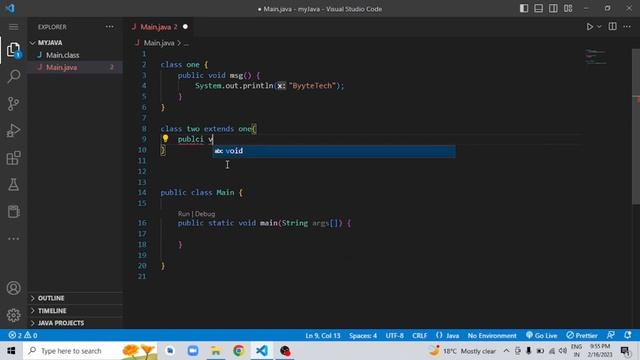Change line ending via CRLF
The image size is (640, 360).
(420, 336)
